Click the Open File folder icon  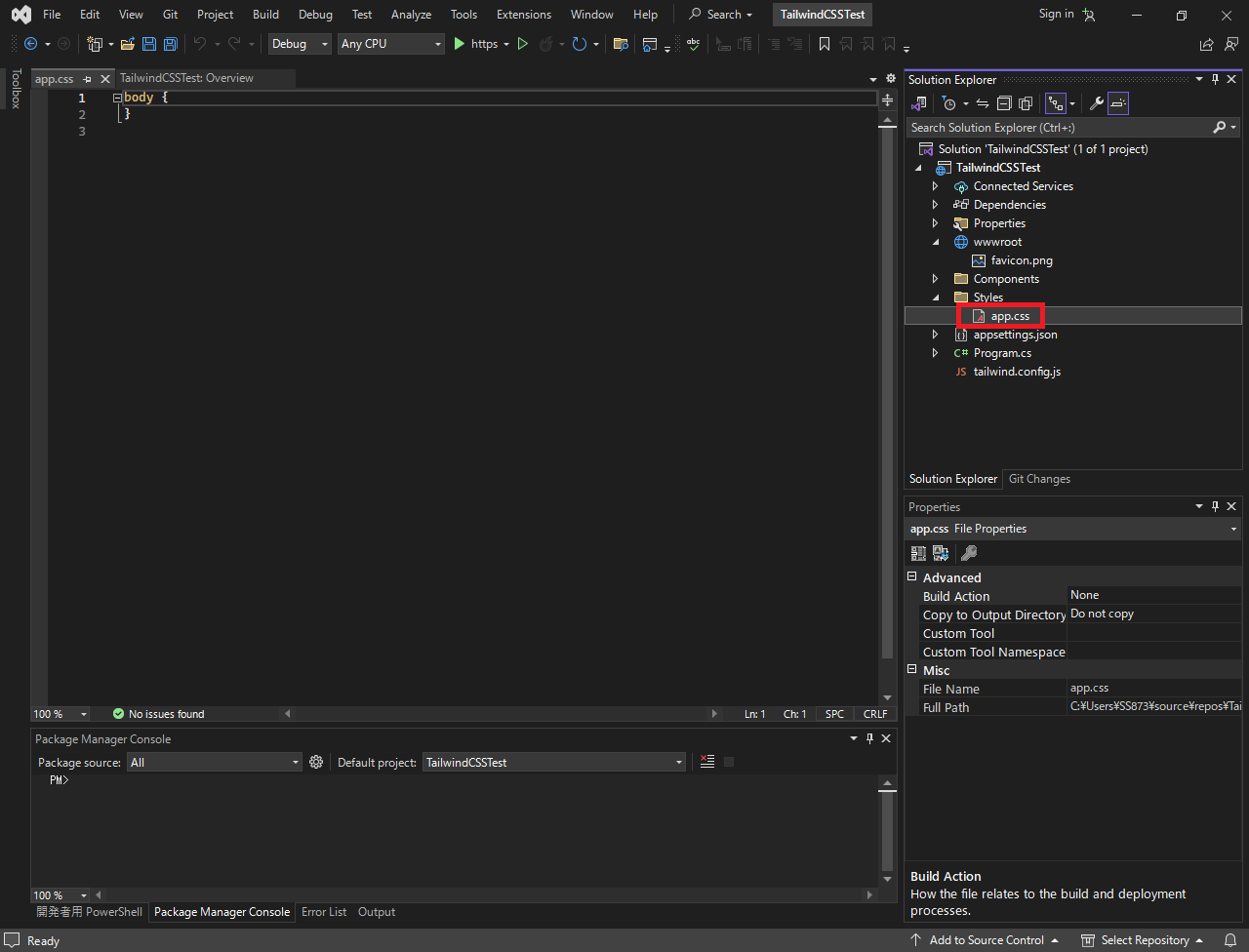(x=127, y=44)
